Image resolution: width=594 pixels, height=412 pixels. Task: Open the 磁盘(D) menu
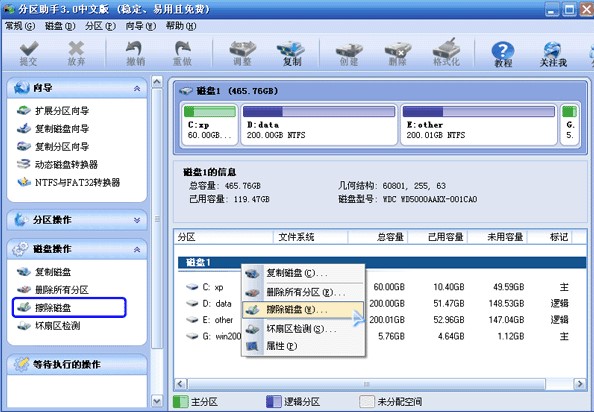click(60, 26)
